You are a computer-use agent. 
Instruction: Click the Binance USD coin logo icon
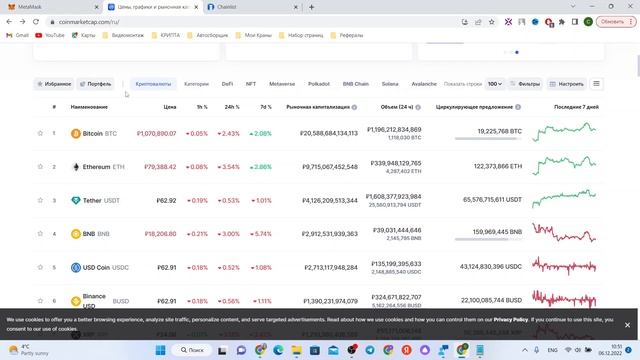coord(76,301)
